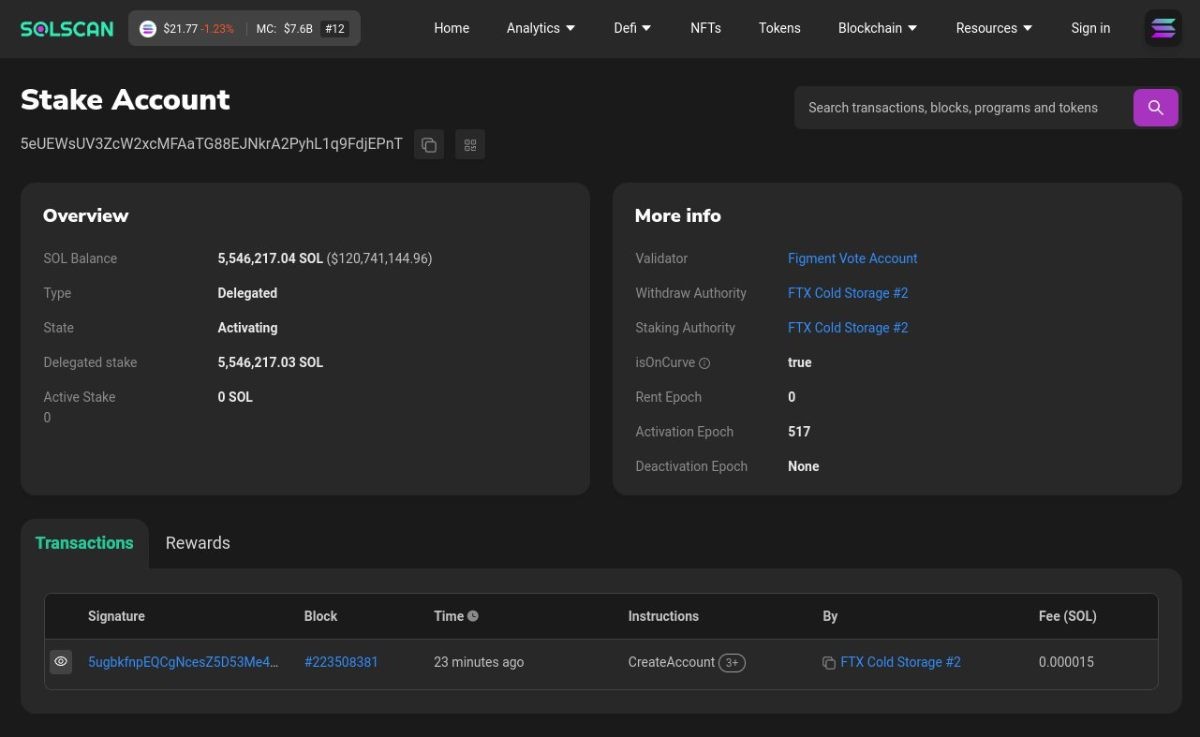Open the NFTs menu item

[x=705, y=28]
